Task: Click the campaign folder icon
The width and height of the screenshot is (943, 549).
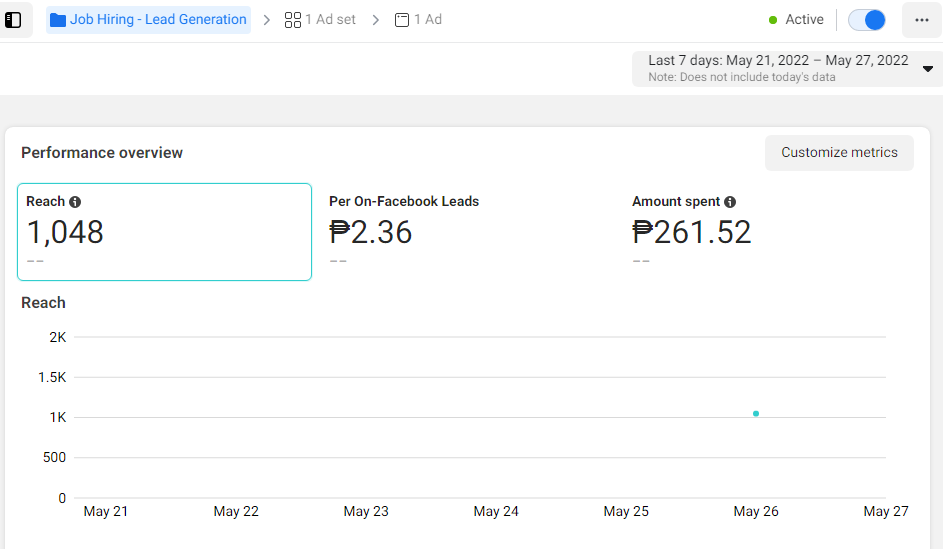Action: [58, 20]
